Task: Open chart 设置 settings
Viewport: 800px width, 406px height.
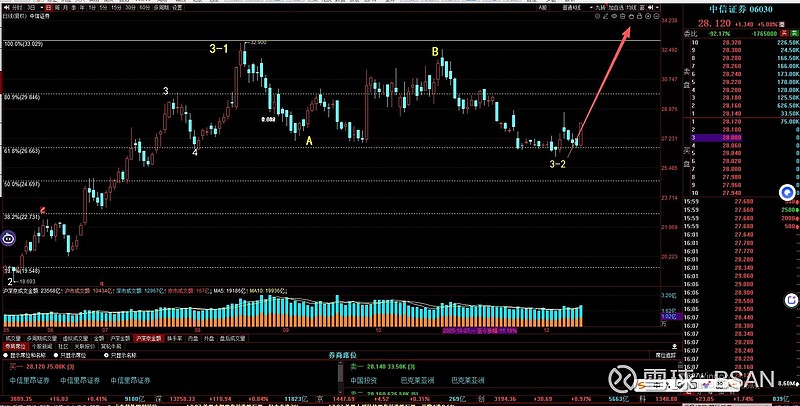Action: [x=177, y=8]
